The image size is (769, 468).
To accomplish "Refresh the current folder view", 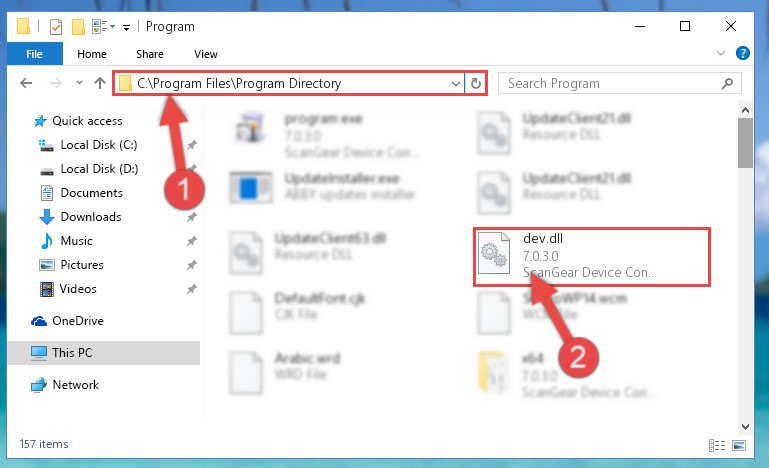I will point(475,83).
